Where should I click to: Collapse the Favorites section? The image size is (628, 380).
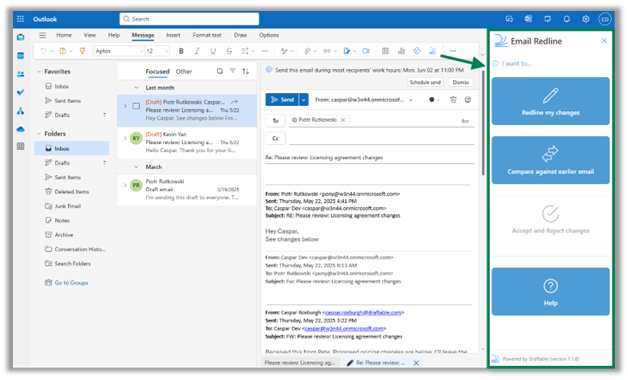tap(39, 71)
